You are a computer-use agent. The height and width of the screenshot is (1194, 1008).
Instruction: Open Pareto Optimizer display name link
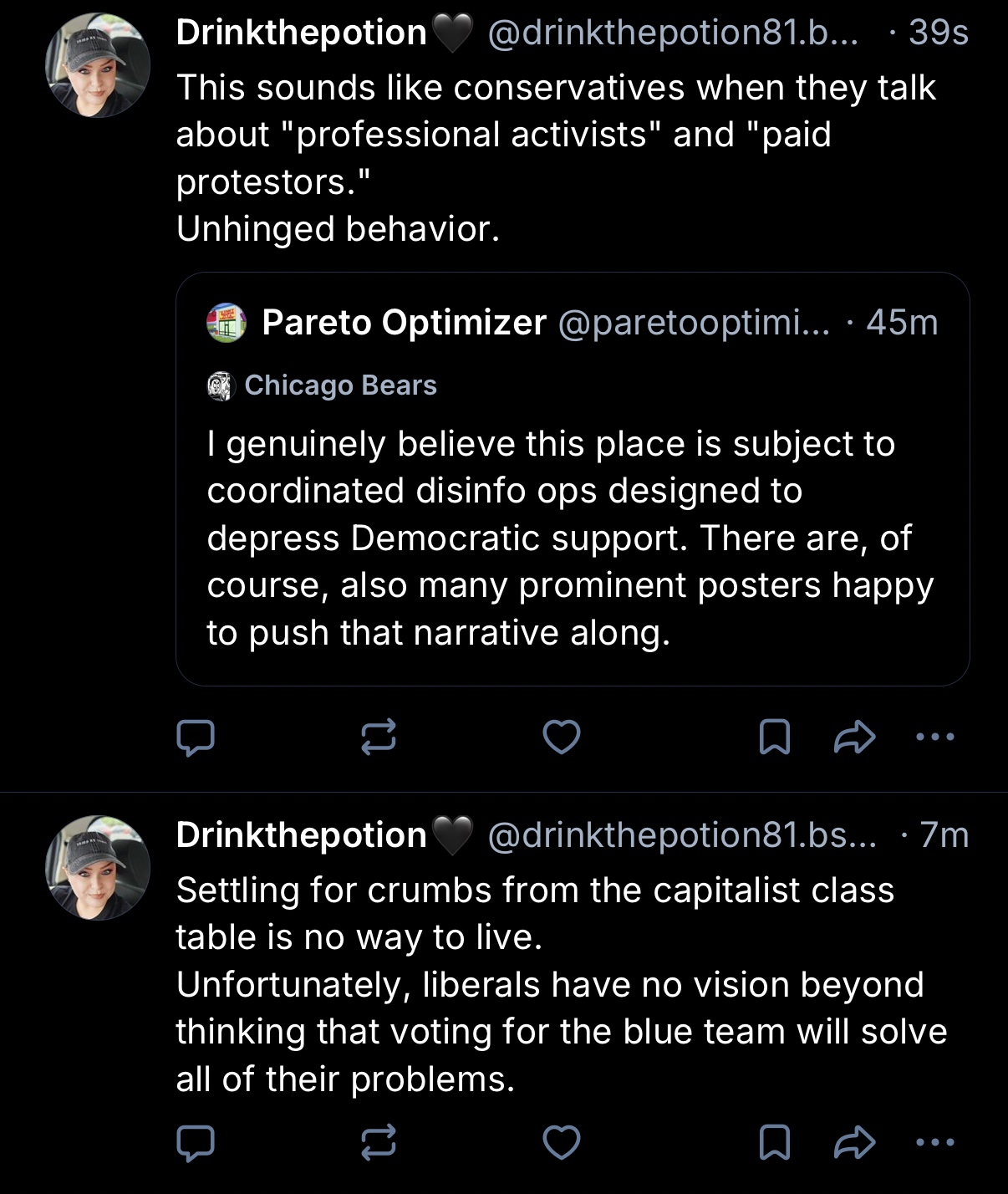(x=404, y=323)
